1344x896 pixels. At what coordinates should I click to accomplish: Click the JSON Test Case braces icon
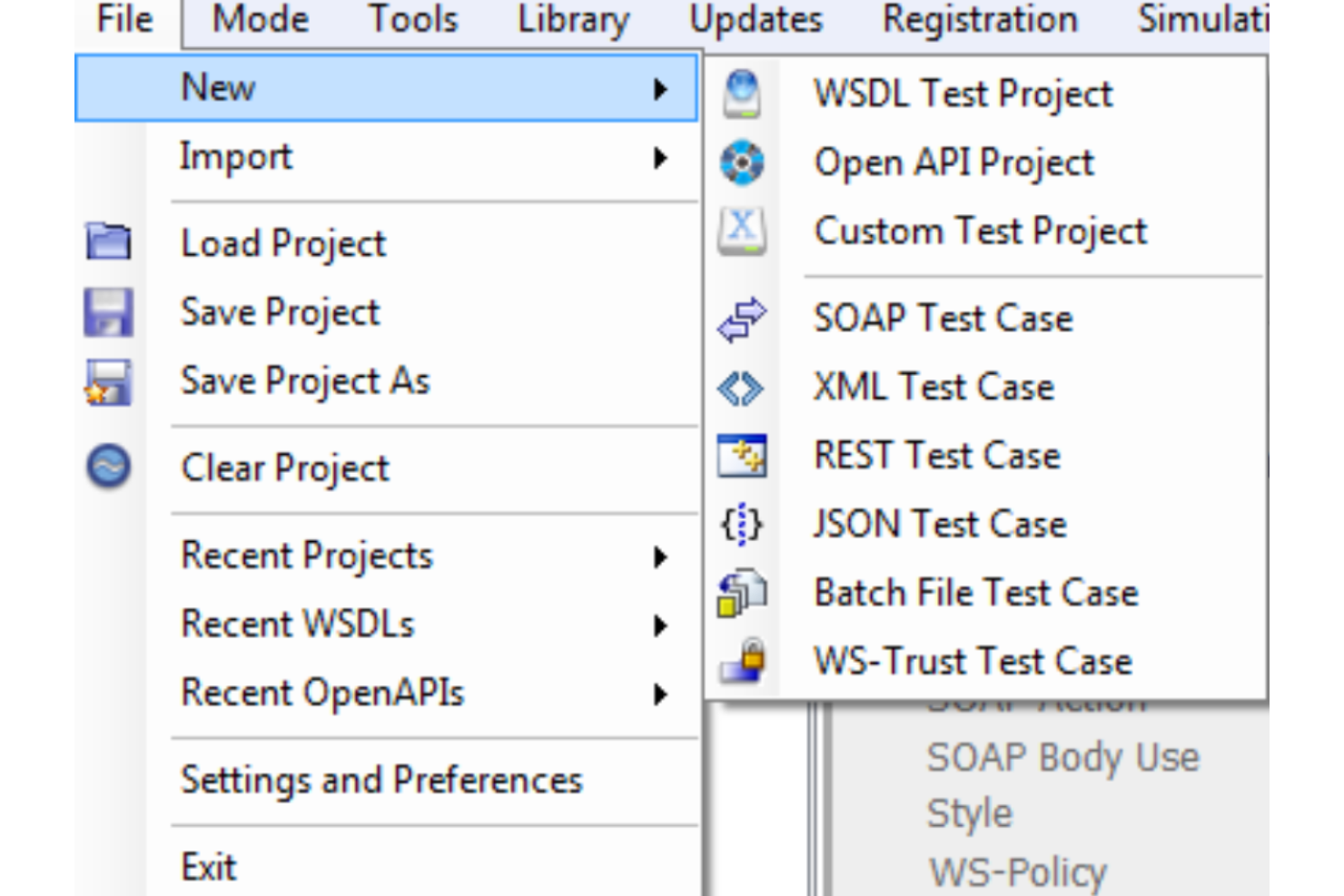pos(742,525)
